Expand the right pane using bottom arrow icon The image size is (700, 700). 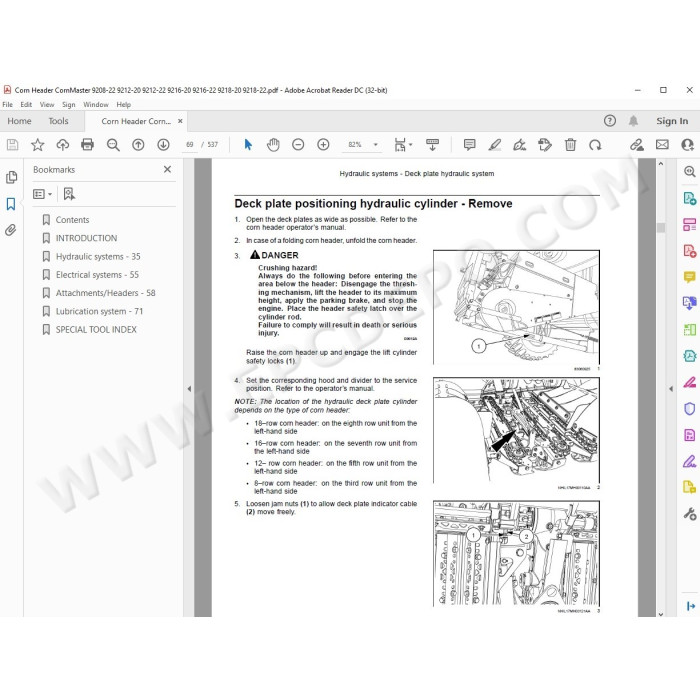pos(691,606)
